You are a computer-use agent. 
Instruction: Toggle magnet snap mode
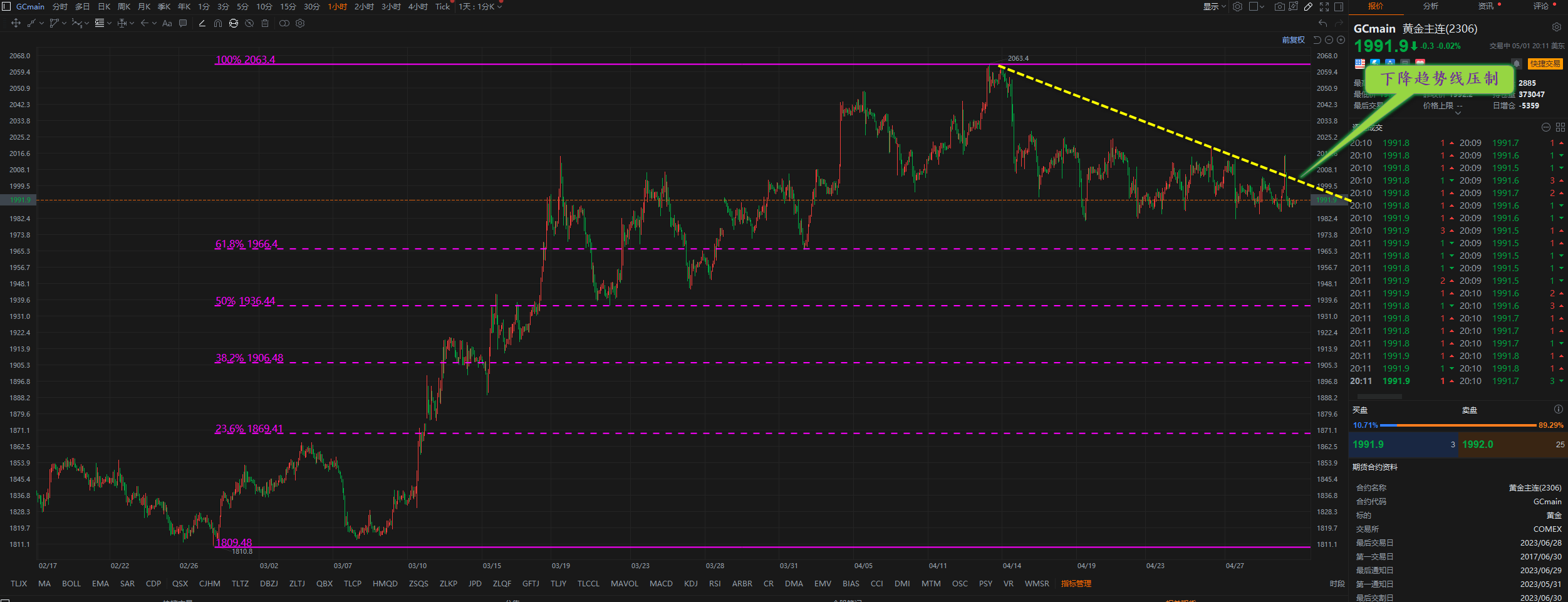[217, 23]
